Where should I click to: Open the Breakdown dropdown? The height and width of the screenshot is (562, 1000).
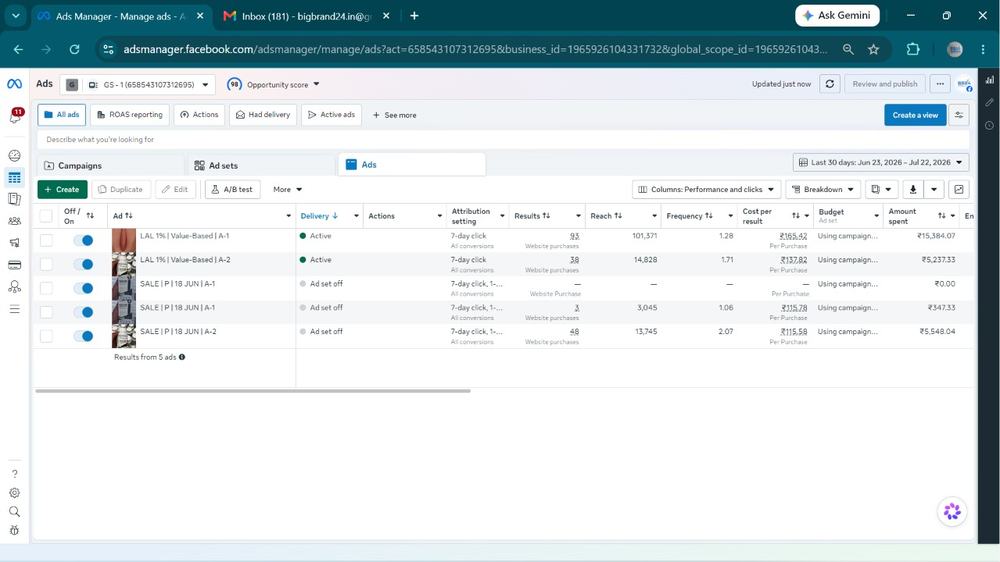823,189
